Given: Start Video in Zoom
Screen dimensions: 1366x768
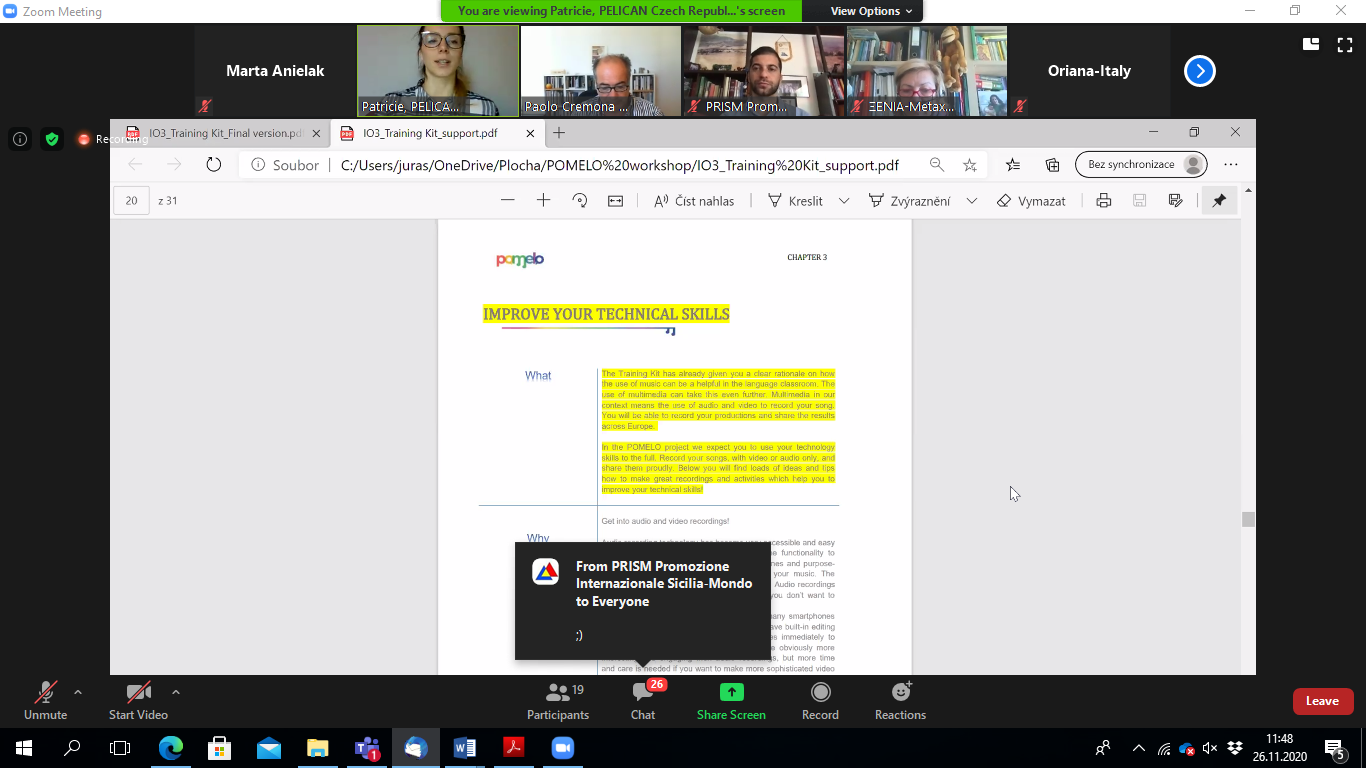Looking at the screenshot, I should [138, 700].
